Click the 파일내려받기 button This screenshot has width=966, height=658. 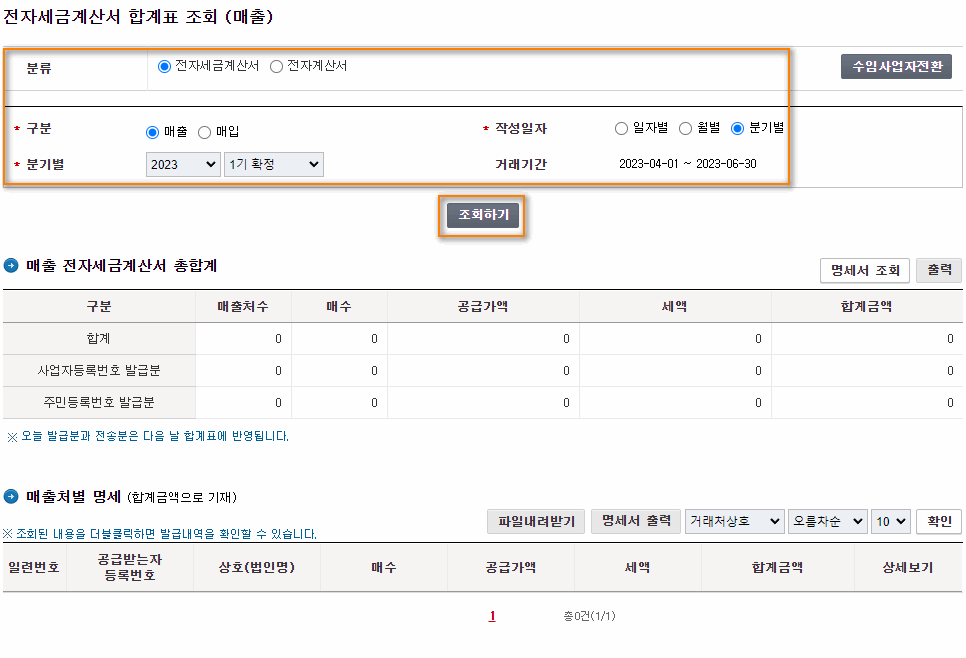[x=536, y=521]
